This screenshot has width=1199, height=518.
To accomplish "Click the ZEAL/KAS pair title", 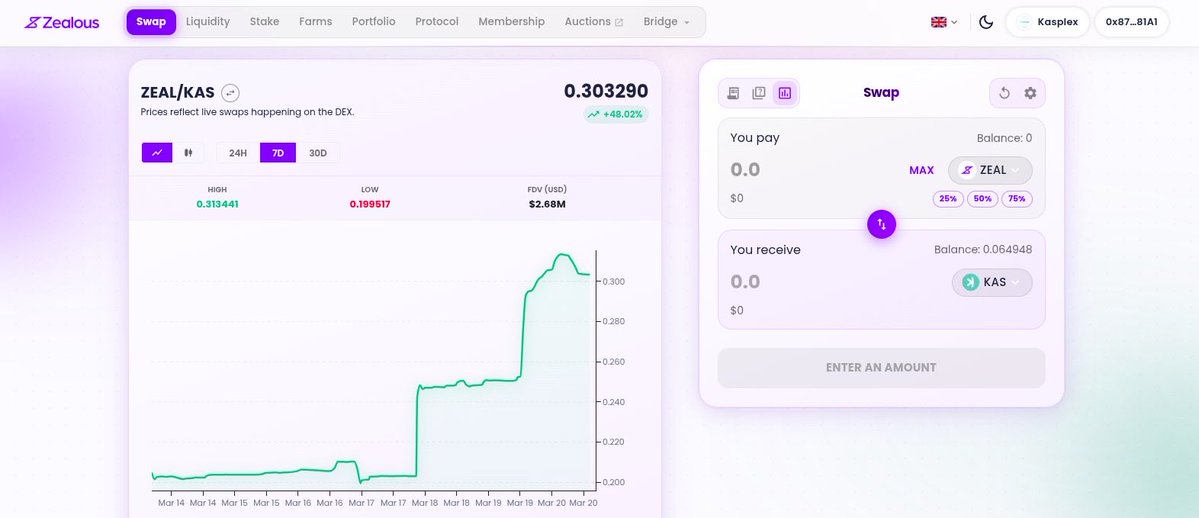I will [x=177, y=93].
